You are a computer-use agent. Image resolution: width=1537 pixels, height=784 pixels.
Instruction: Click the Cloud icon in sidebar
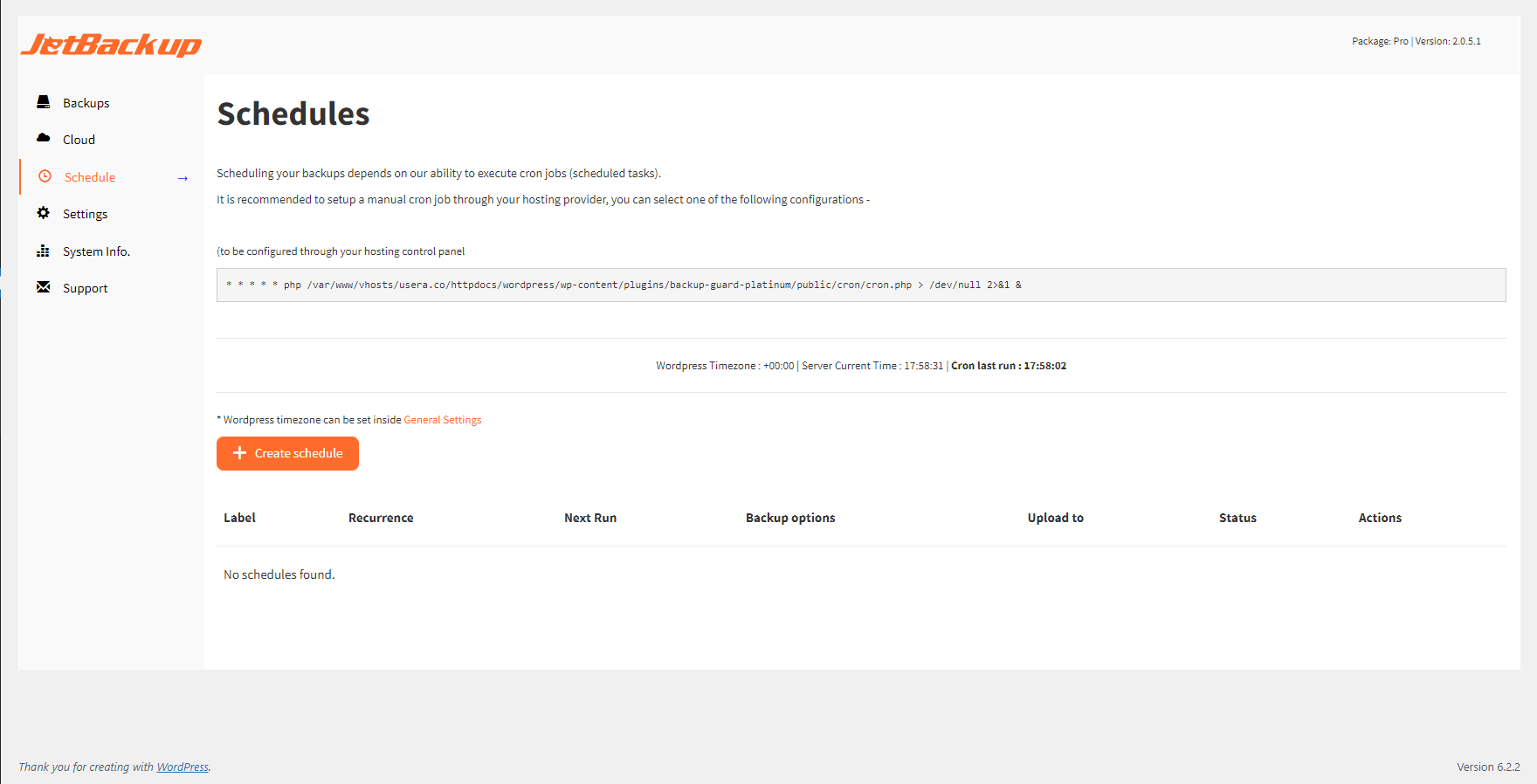click(x=43, y=138)
